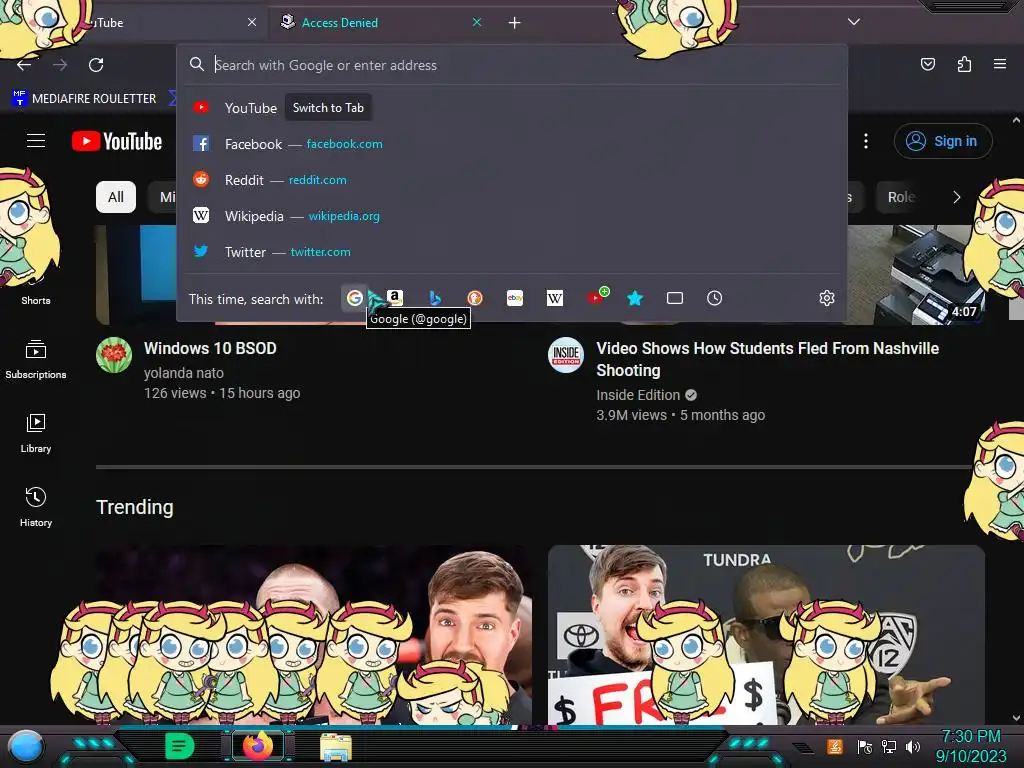1024x768 pixels.
Task: Search history using clock icon
Action: 714,298
